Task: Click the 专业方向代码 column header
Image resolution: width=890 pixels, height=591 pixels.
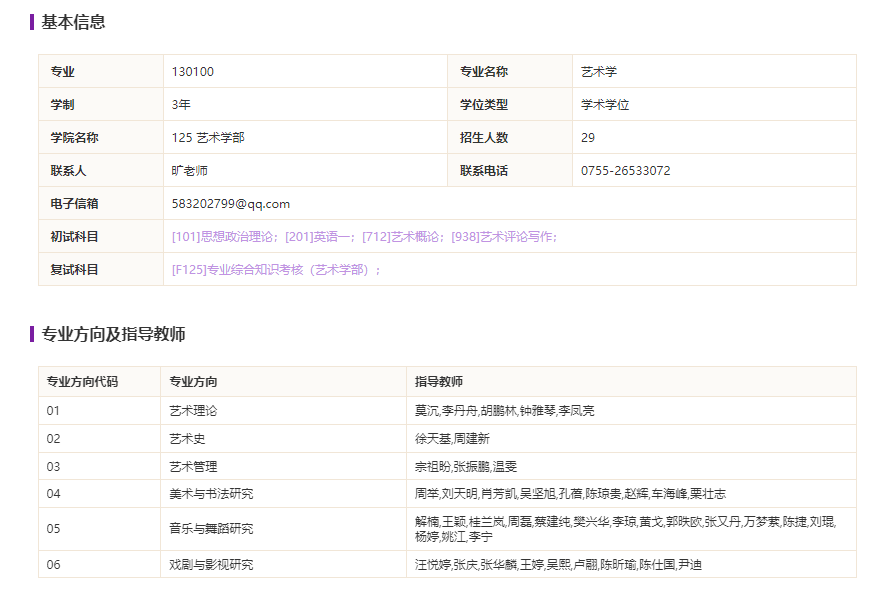Action: (82, 382)
